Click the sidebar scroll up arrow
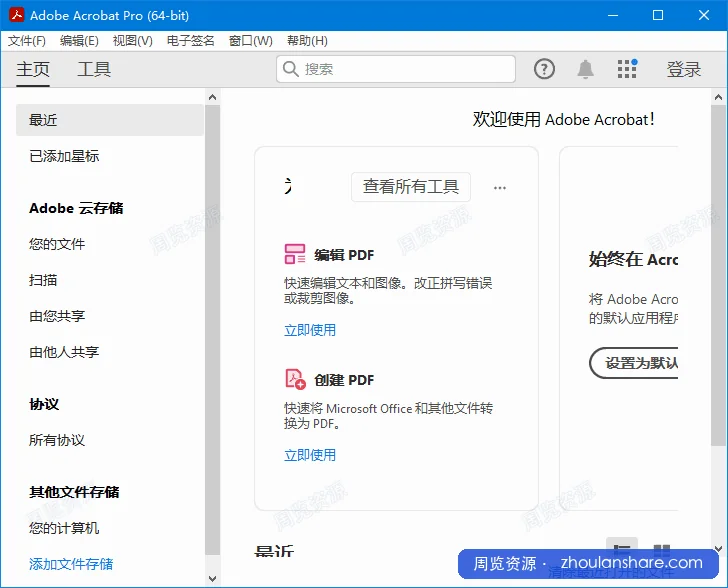 pos(213,97)
